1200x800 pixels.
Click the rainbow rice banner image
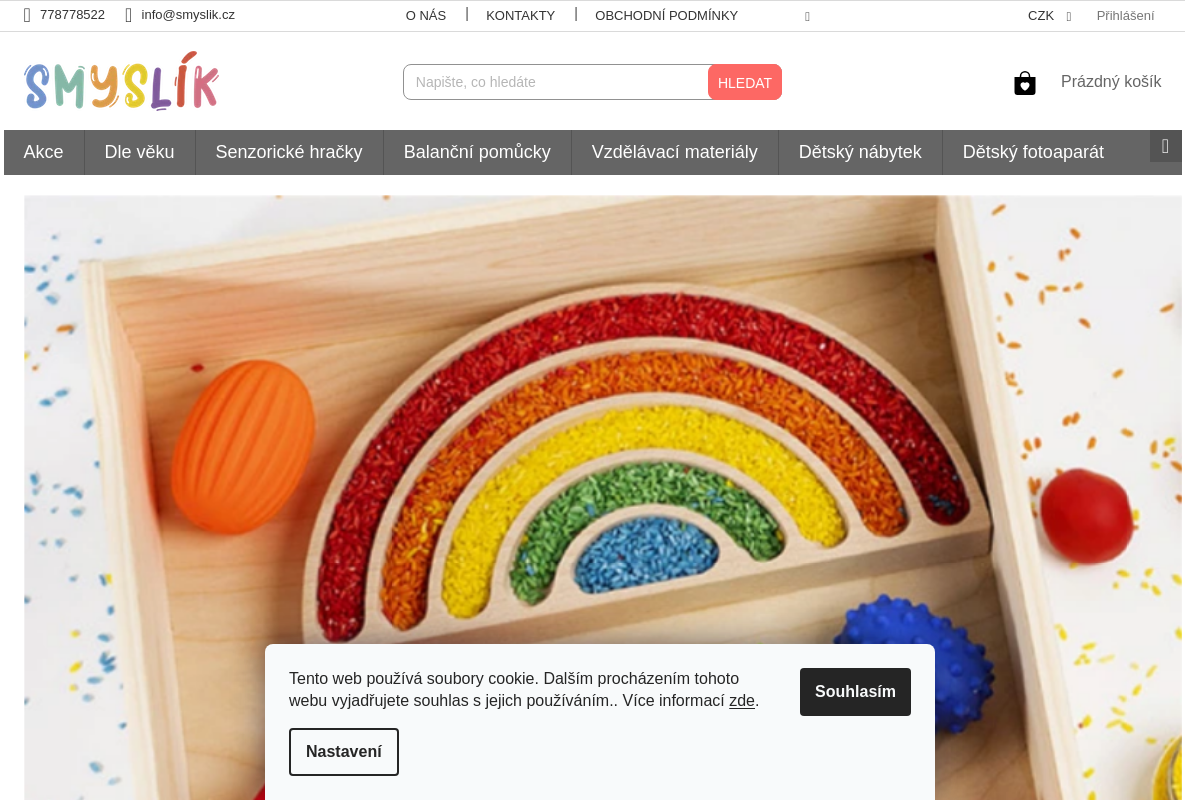tap(603, 497)
